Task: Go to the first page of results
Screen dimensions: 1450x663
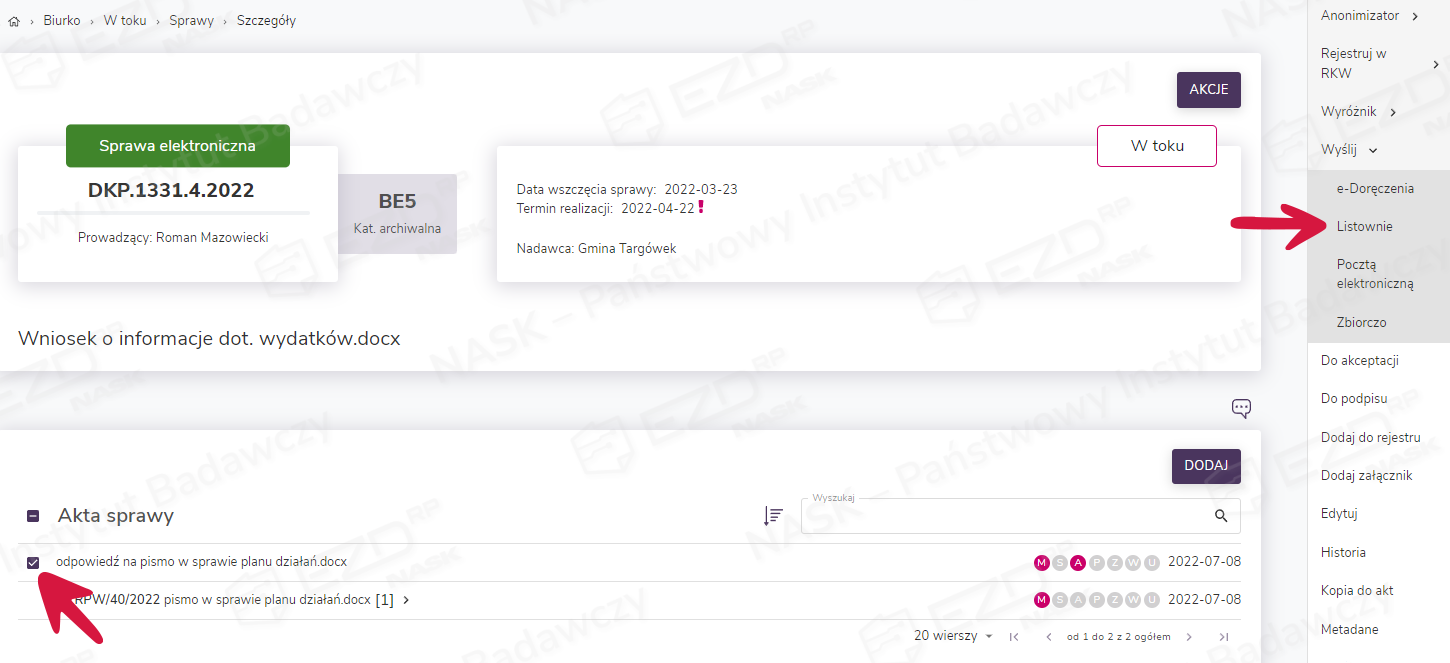Action: [x=1014, y=637]
